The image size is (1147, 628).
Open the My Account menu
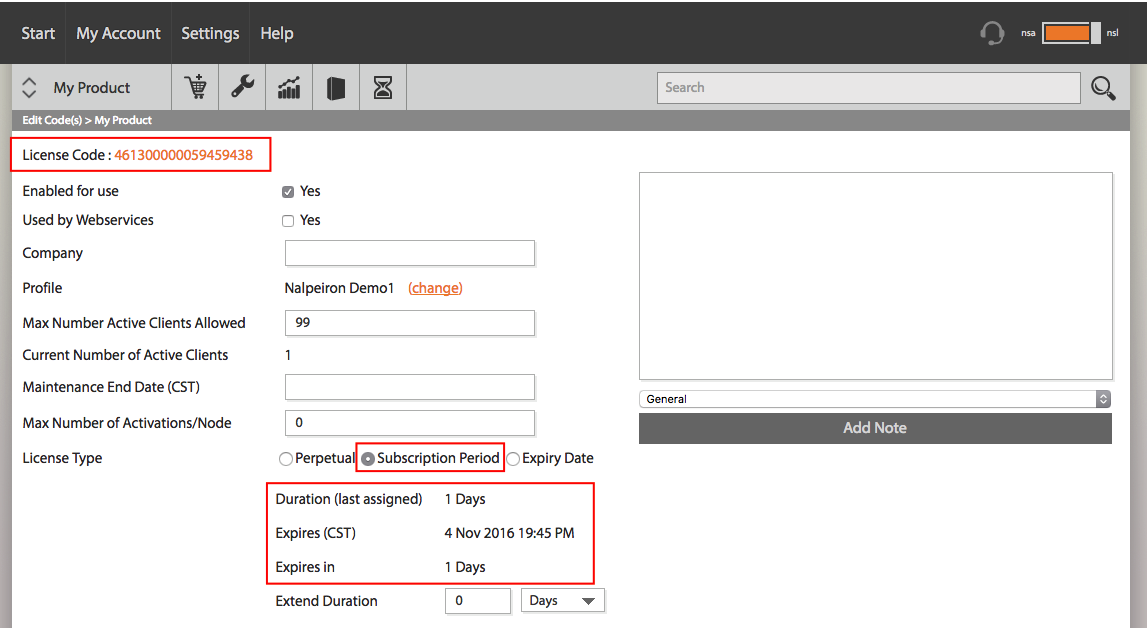coord(119,34)
